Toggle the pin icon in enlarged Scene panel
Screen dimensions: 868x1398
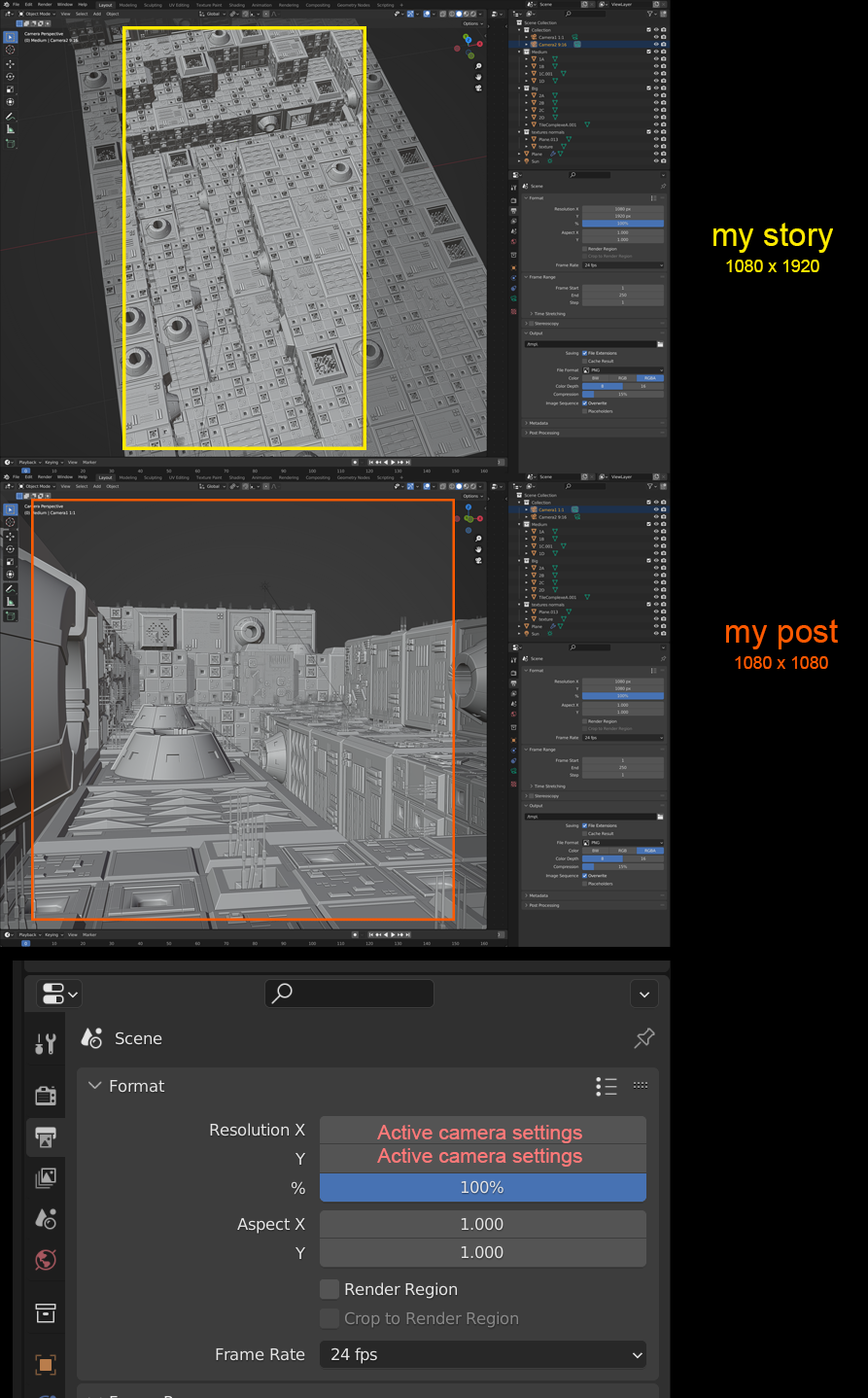click(x=643, y=1038)
